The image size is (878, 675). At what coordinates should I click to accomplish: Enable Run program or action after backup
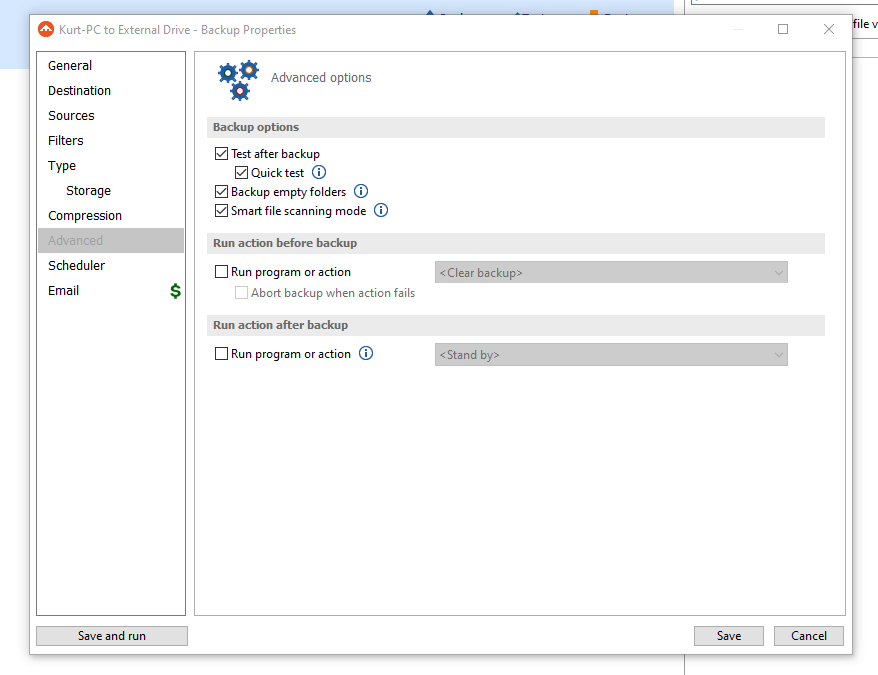click(221, 353)
